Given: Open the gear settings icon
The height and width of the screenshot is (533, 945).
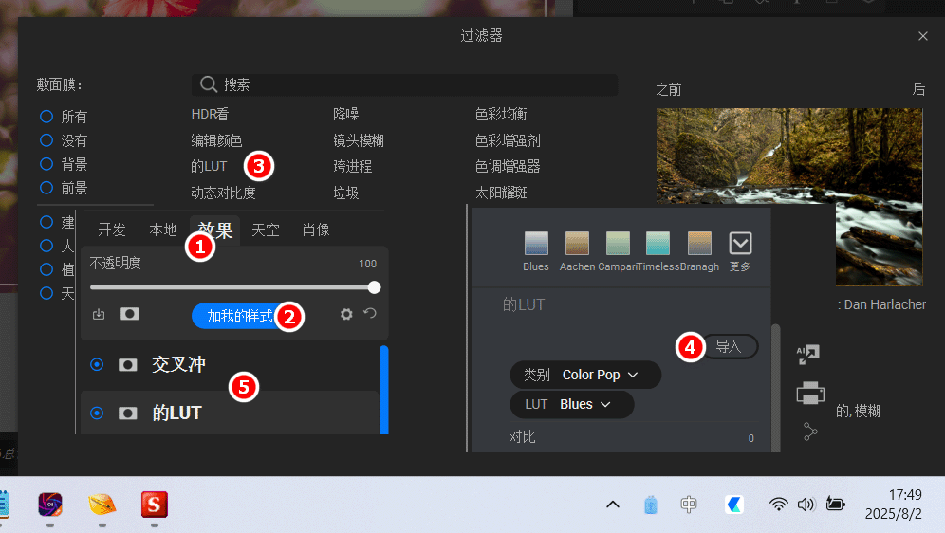Looking at the screenshot, I should point(346,314).
